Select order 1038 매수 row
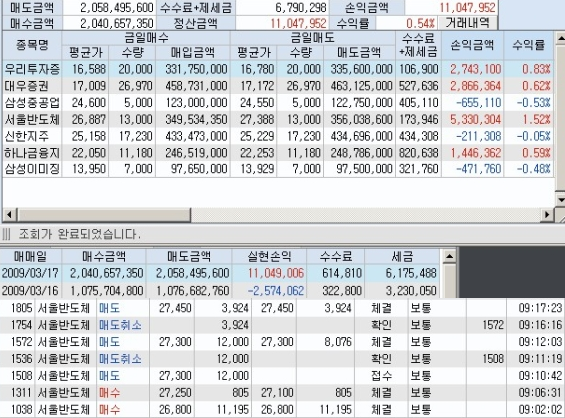 point(282,409)
